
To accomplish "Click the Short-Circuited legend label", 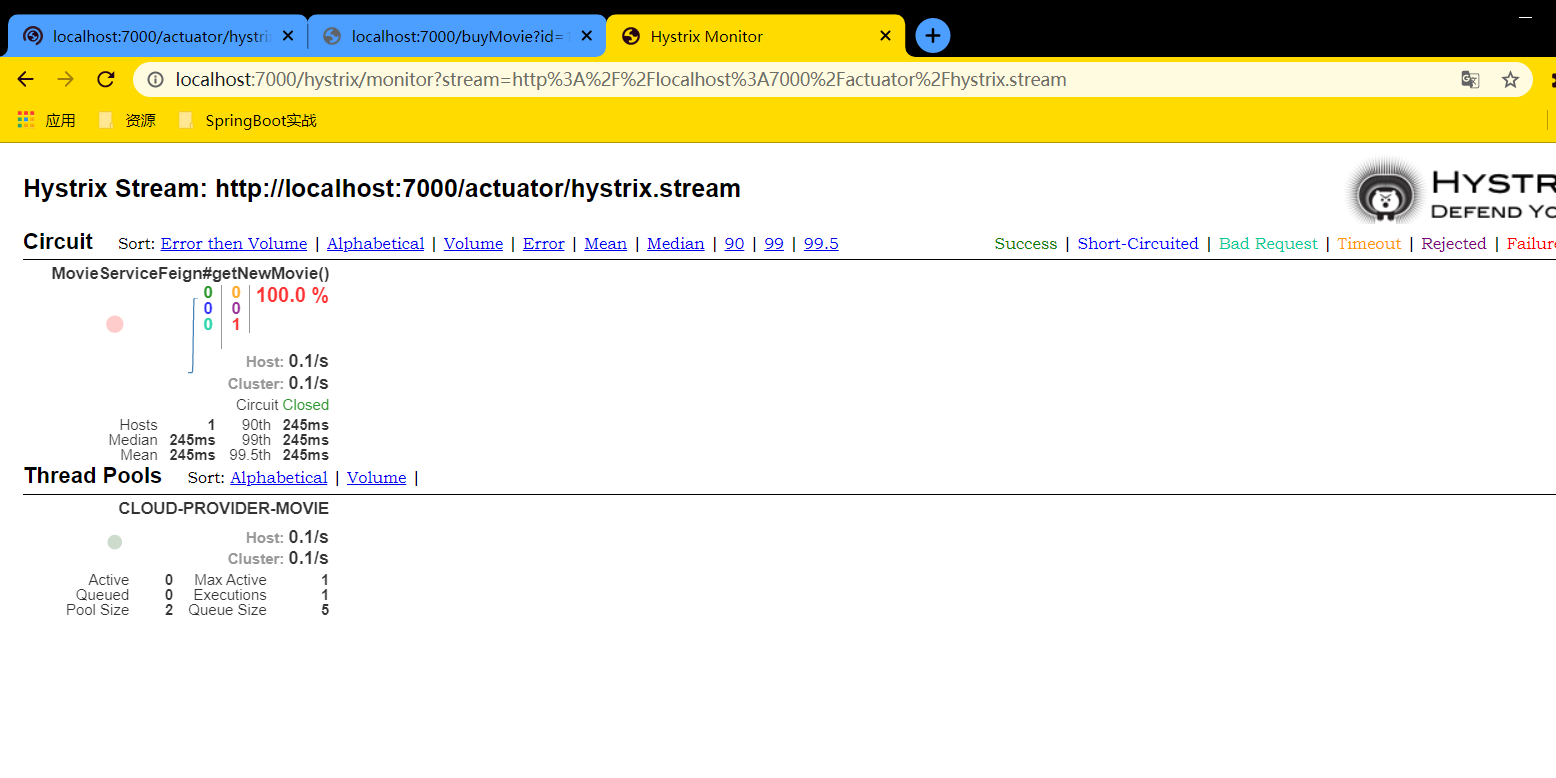I will 1138,244.
